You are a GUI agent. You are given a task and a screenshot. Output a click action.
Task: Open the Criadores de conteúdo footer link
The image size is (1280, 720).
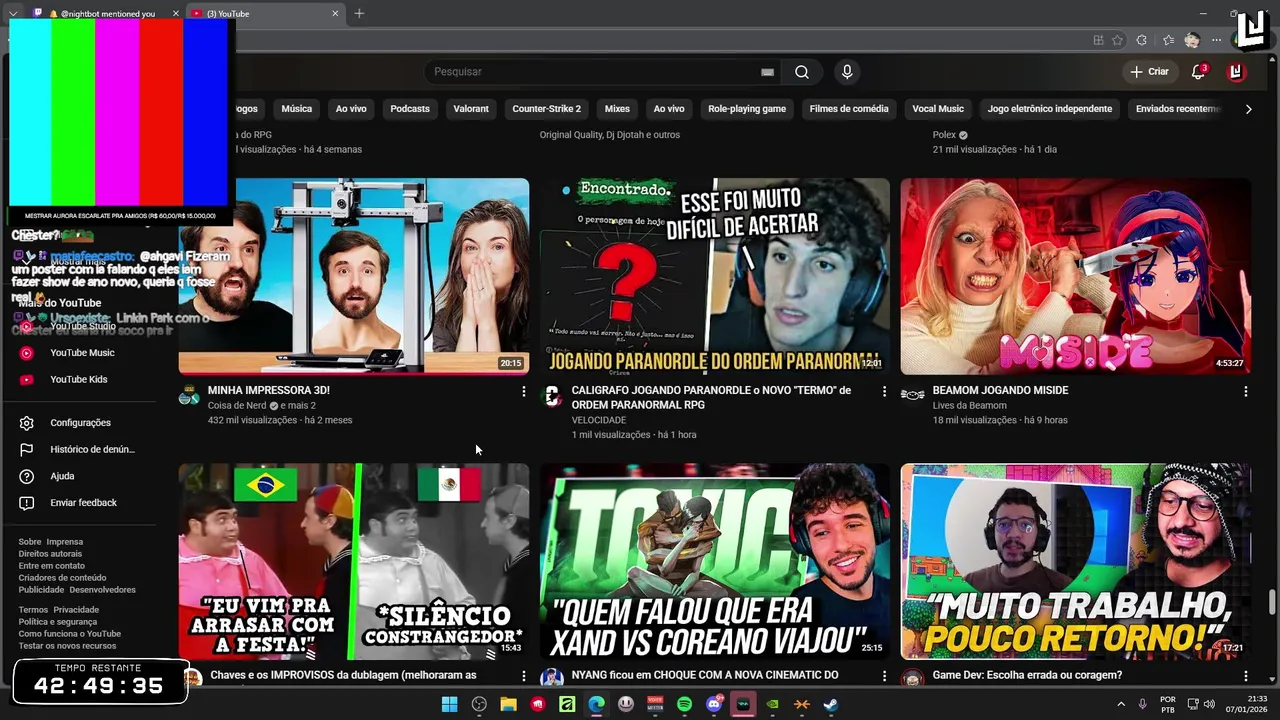(62, 578)
